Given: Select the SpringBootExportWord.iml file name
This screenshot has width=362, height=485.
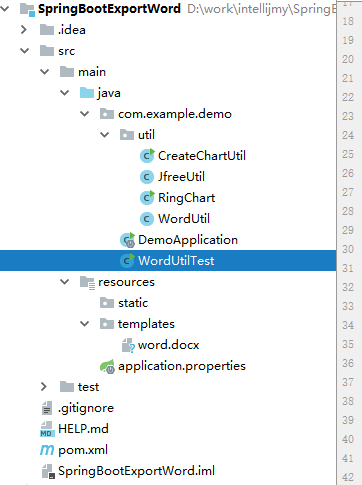Looking at the screenshot, I should [136, 471].
